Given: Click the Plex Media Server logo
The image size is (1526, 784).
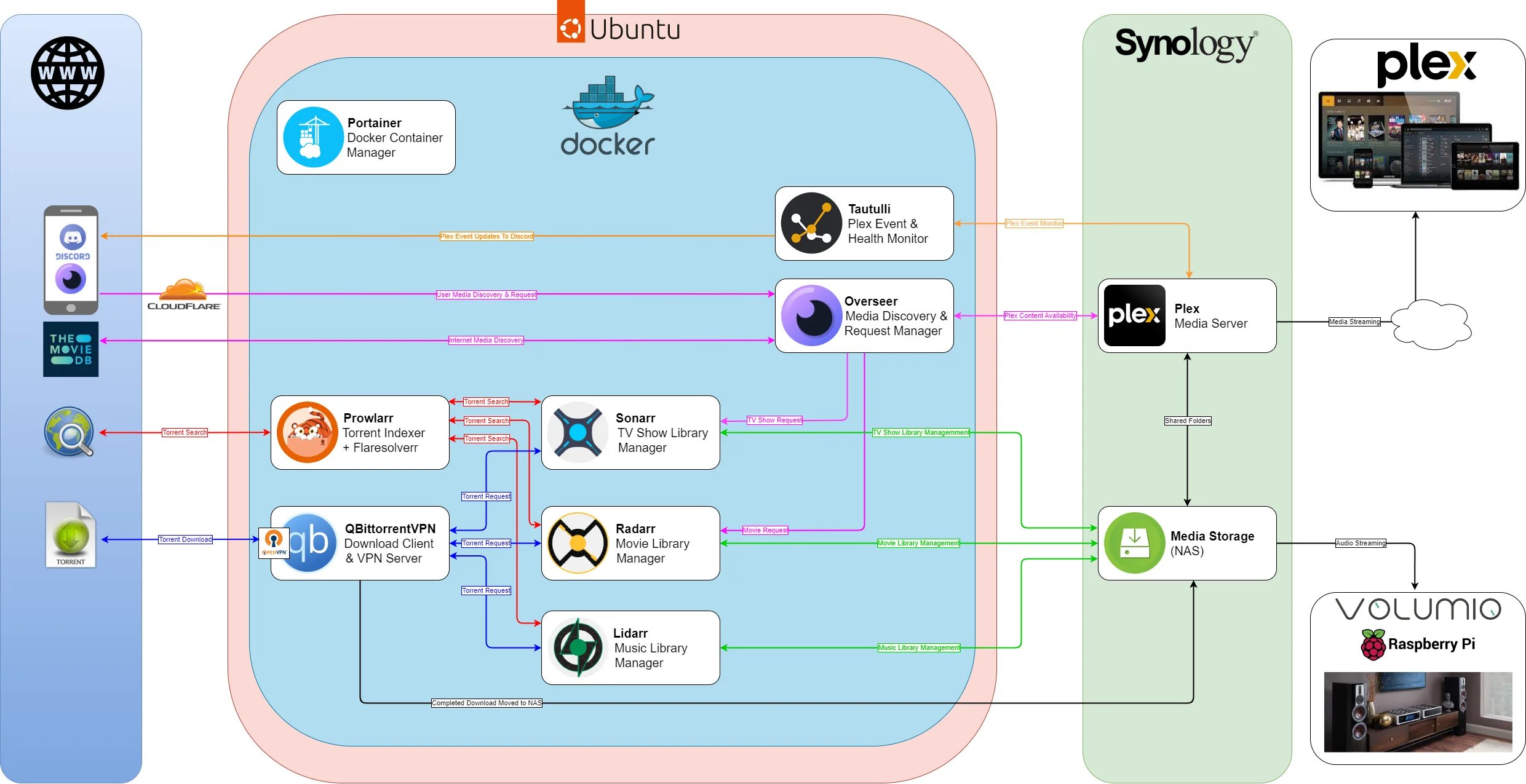Looking at the screenshot, I should click(1134, 315).
